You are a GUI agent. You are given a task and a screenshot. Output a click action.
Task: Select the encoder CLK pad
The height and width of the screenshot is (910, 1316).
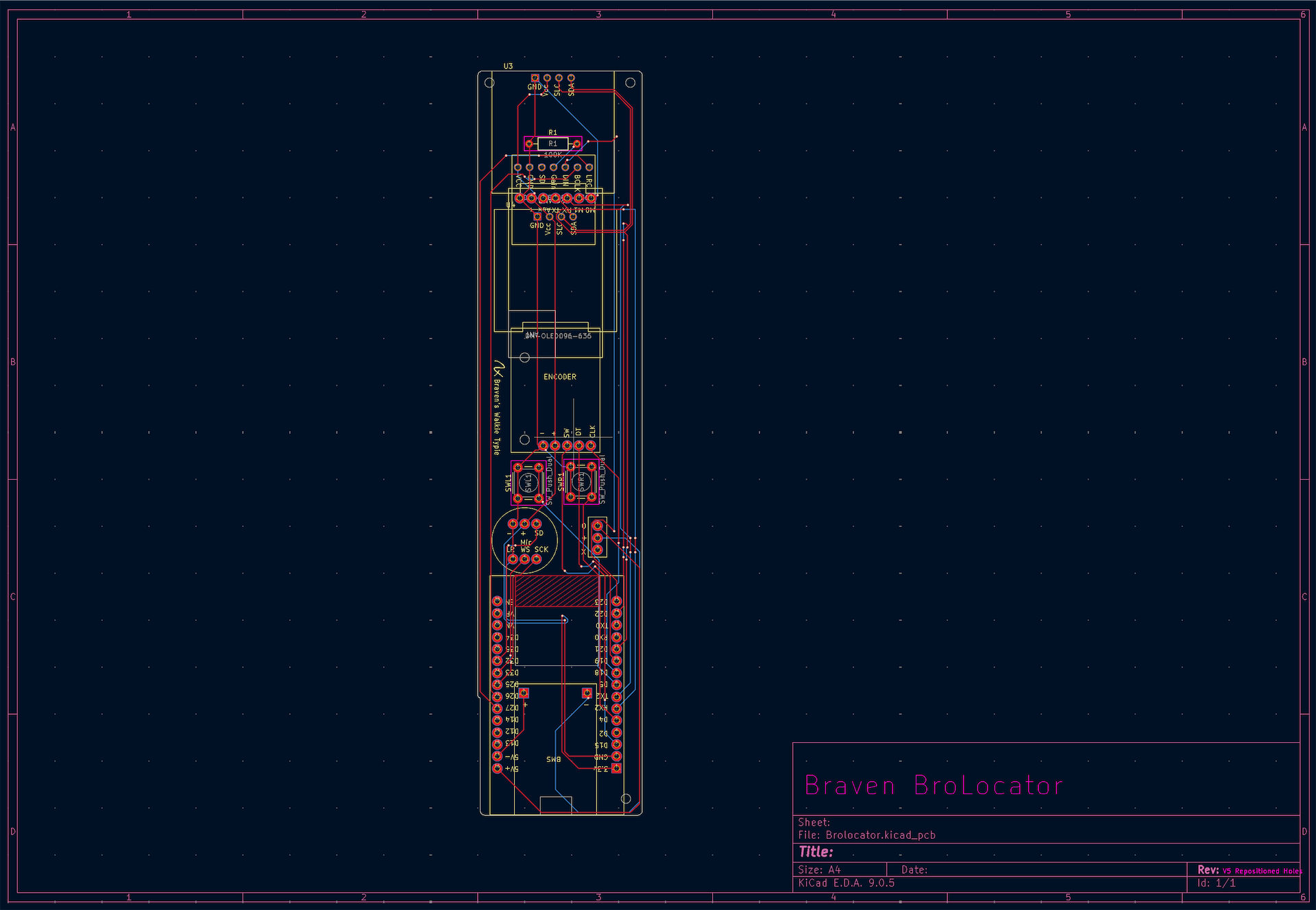click(591, 445)
